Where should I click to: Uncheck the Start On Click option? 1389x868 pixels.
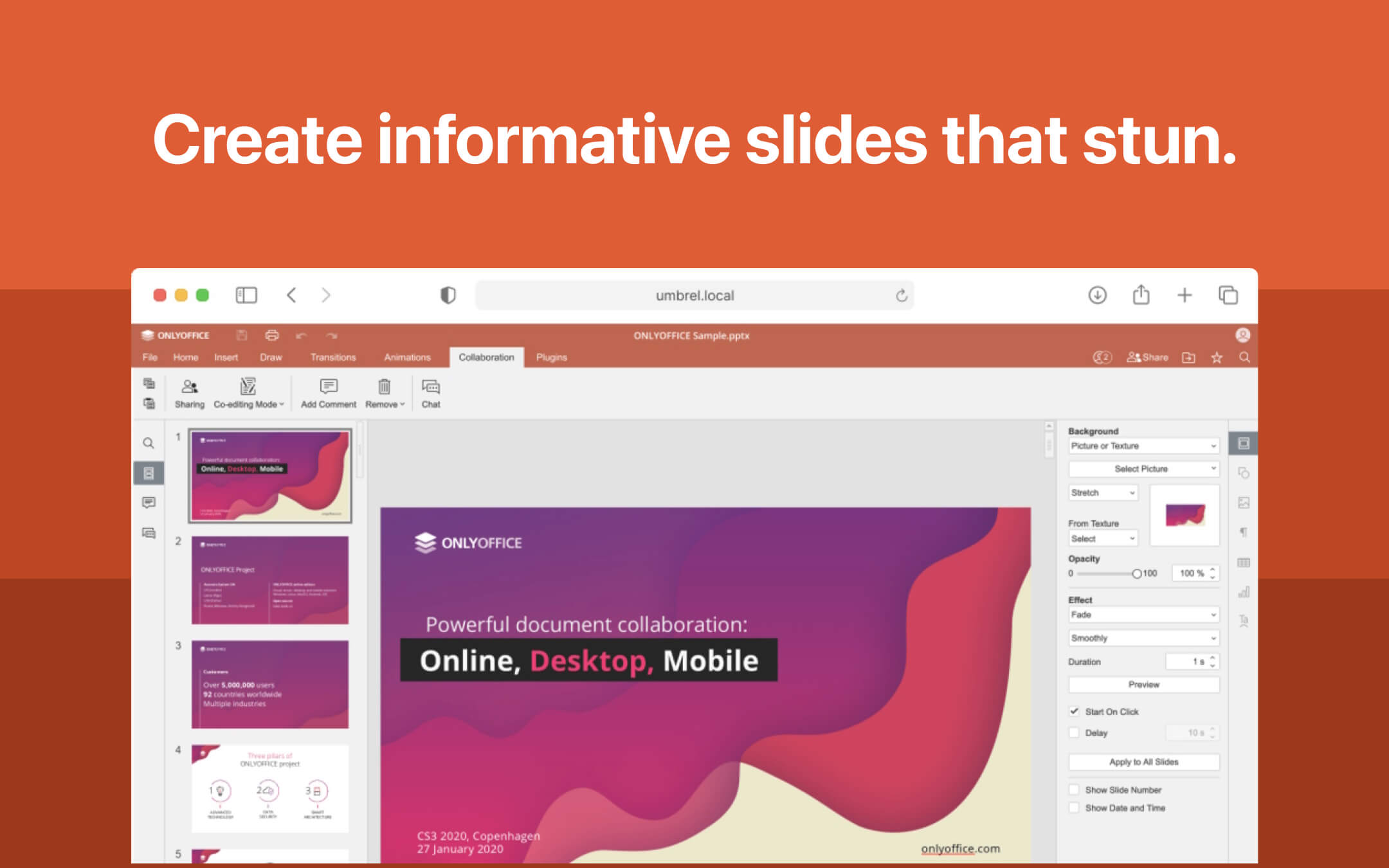[1074, 711]
